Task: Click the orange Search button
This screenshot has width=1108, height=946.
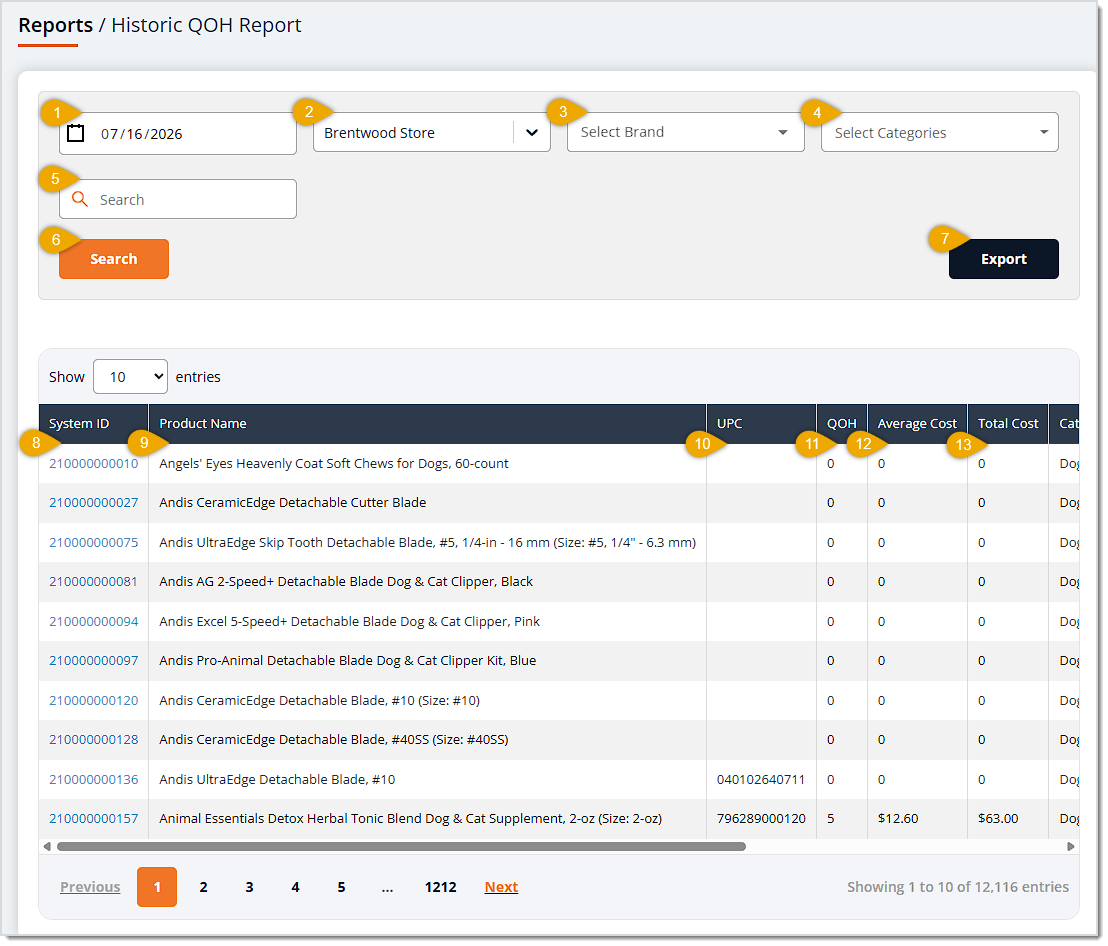Action: coord(114,260)
